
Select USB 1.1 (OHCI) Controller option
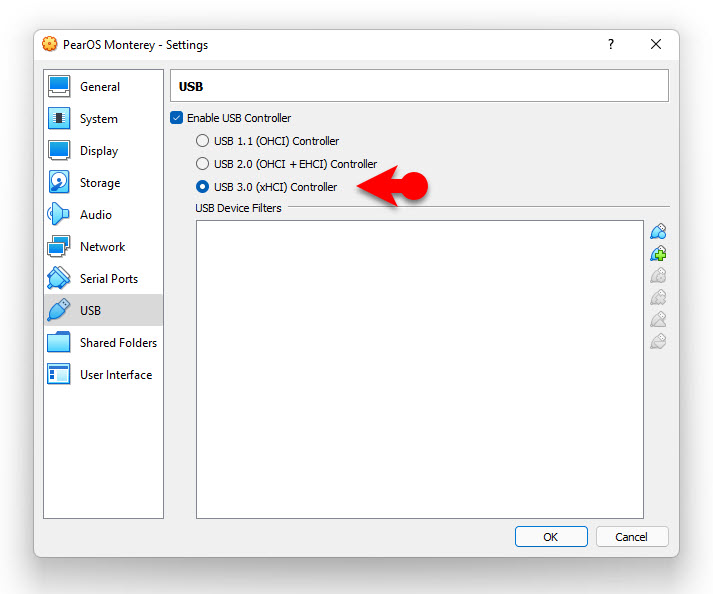tap(202, 141)
